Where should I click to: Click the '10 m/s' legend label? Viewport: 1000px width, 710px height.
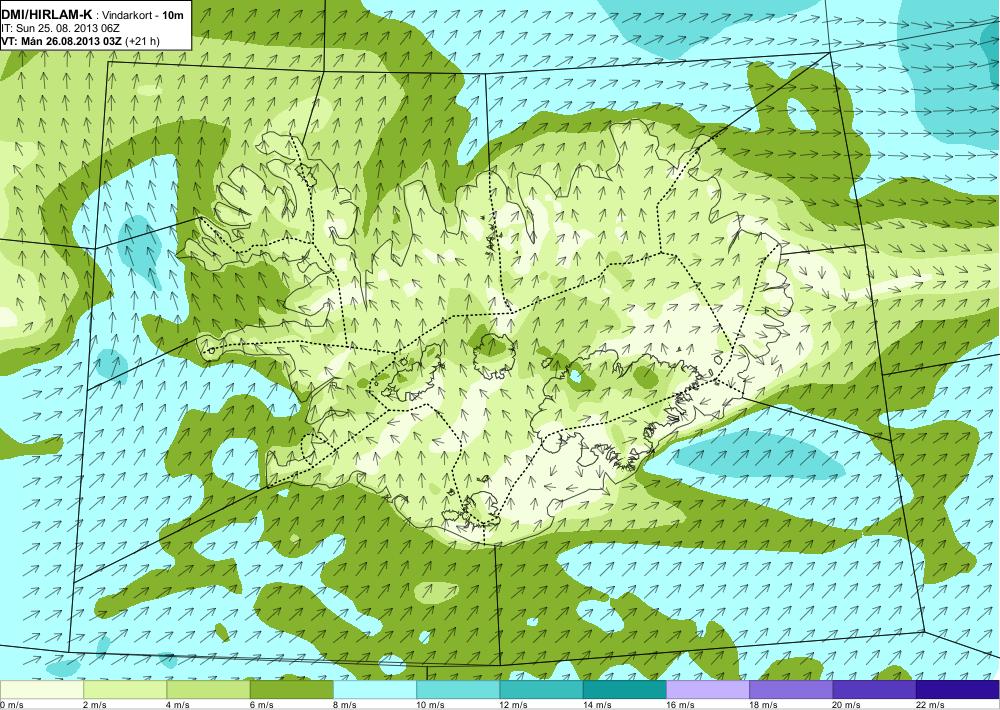click(x=430, y=705)
